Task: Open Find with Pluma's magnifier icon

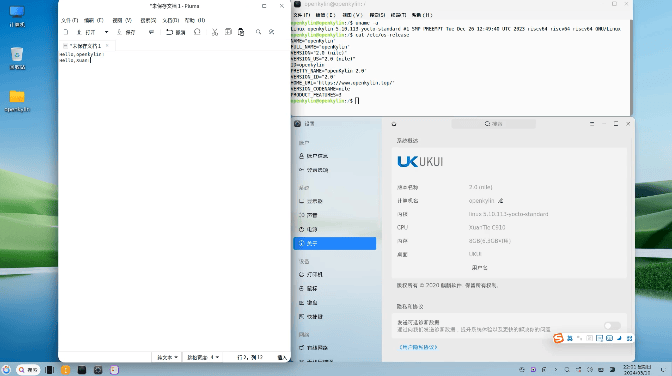Action: [x=258, y=32]
